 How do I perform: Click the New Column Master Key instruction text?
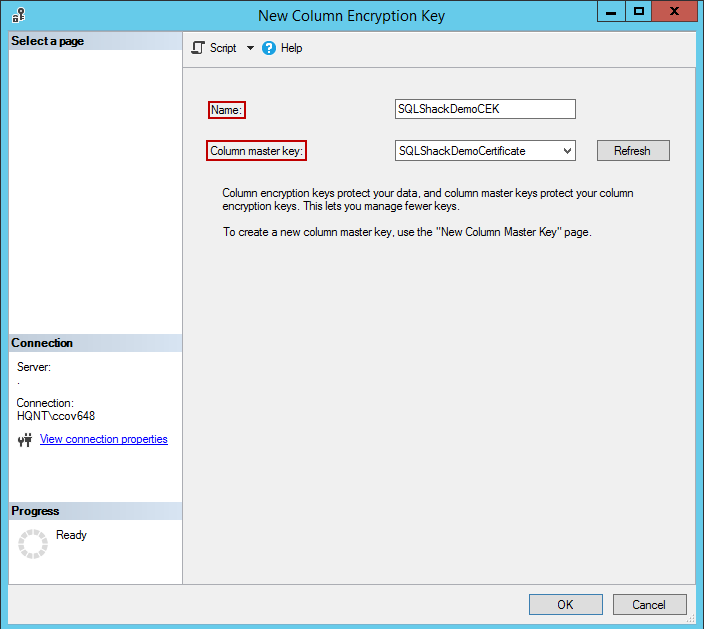pyautogui.click(x=407, y=232)
